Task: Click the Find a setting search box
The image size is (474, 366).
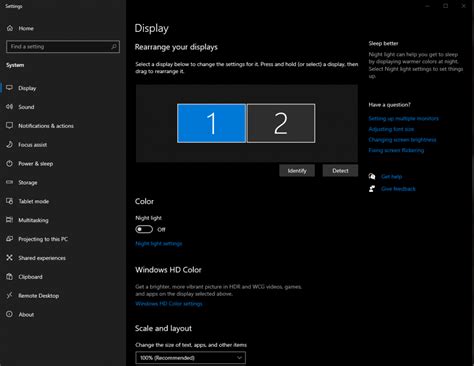Action: [63, 47]
